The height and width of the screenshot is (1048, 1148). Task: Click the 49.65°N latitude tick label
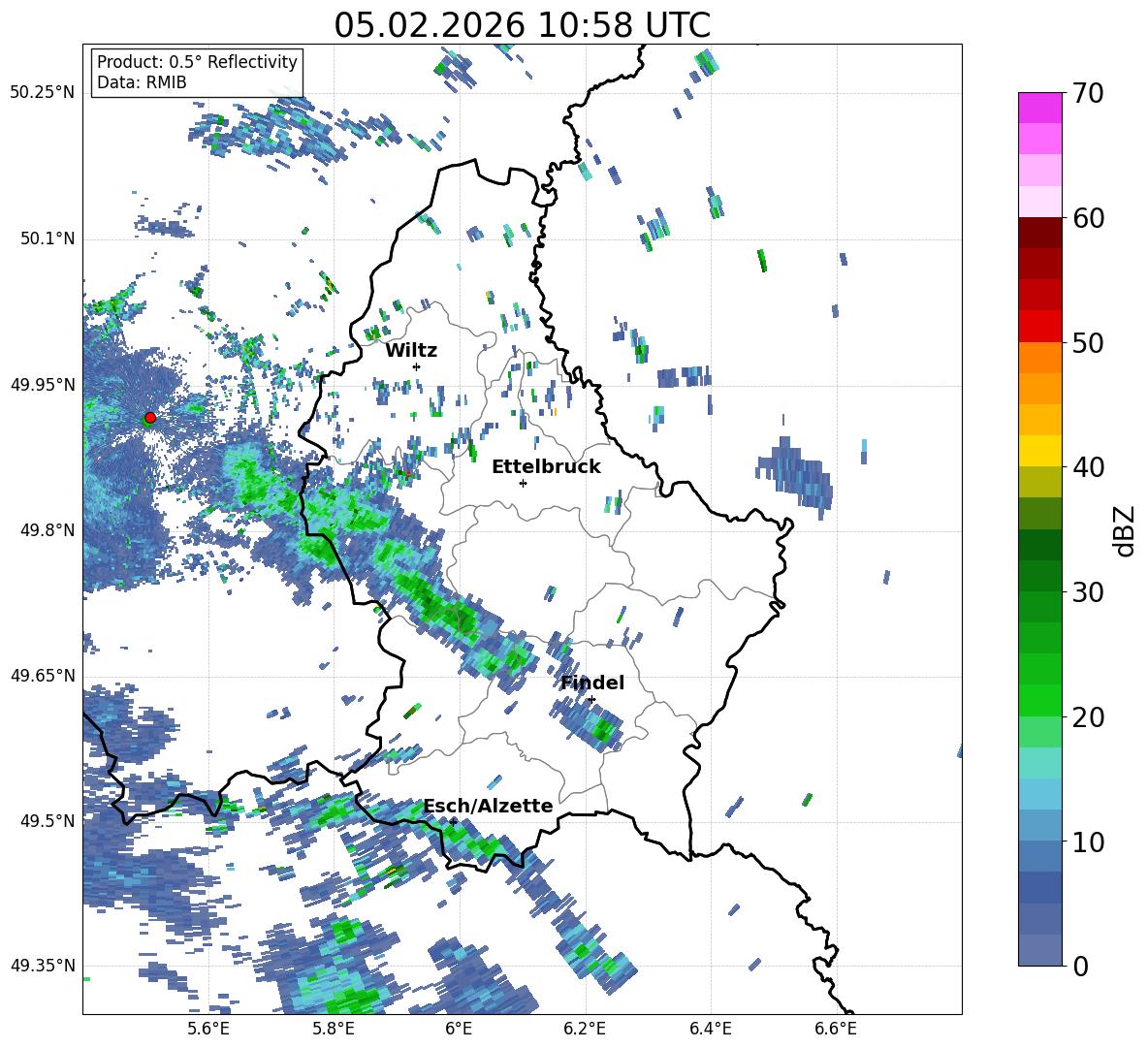43,675
